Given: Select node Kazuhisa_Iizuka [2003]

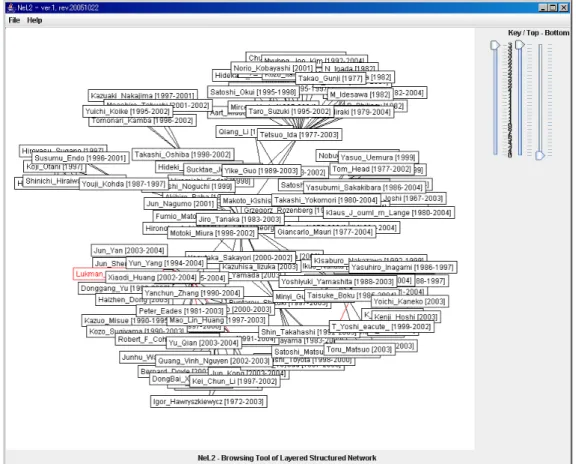Looking at the screenshot, I should (x=260, y=266).
